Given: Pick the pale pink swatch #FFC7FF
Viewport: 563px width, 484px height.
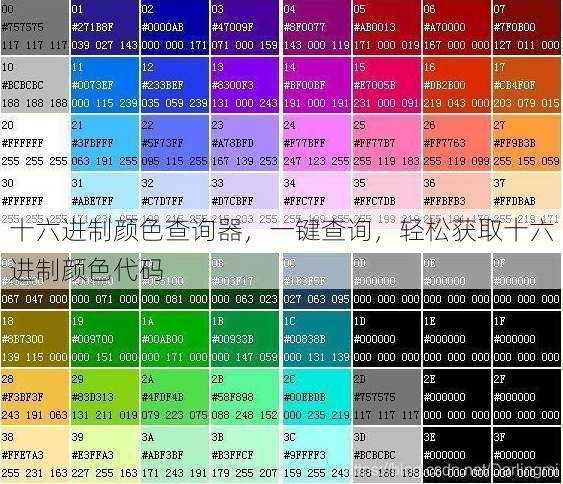Looking at the screenshot, I should pos(316,200).
